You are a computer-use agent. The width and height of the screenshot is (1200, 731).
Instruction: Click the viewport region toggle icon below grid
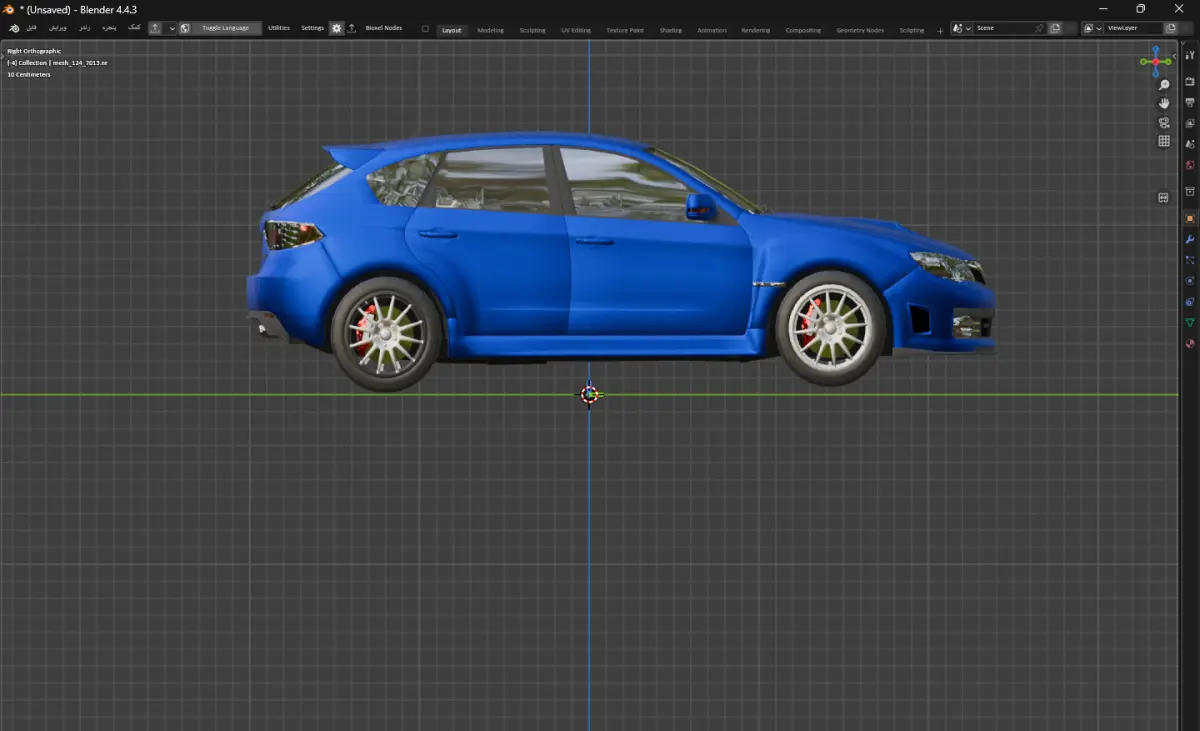(x=1164, y=198)
